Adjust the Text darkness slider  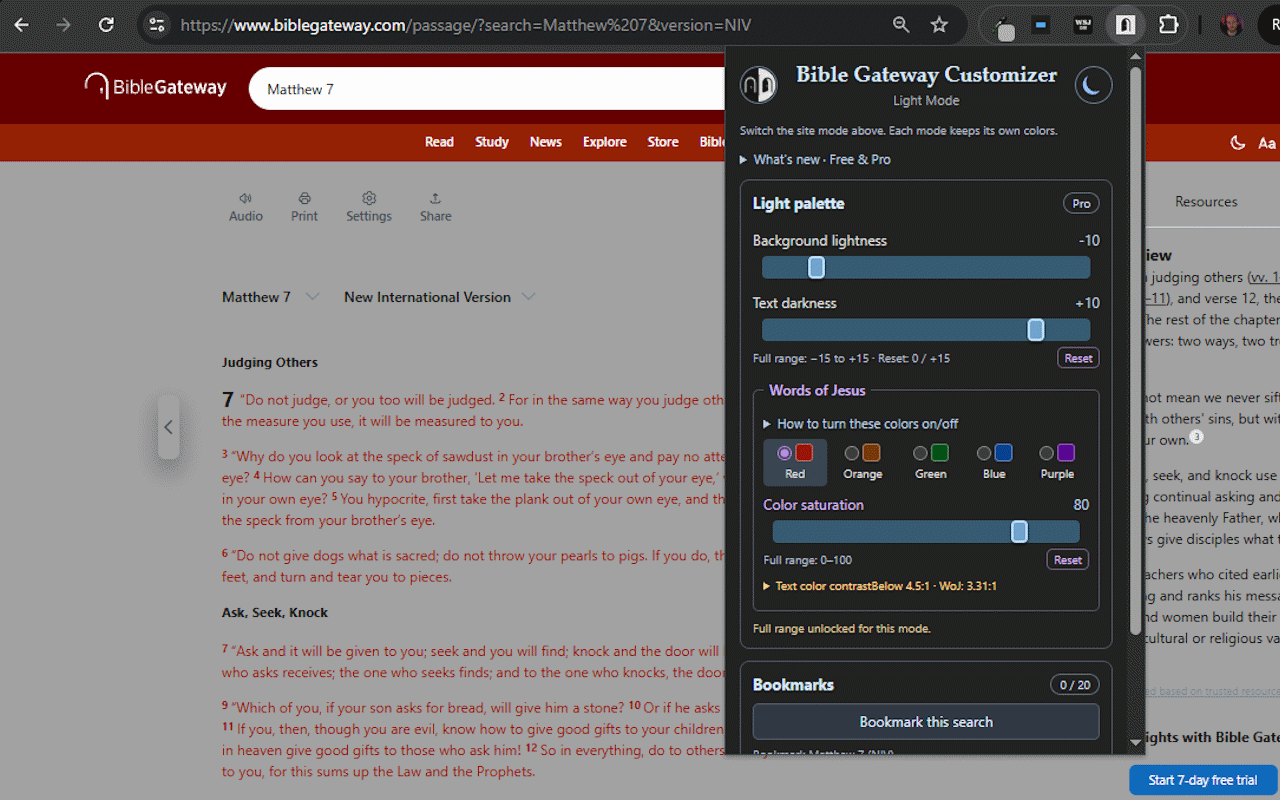926,330
